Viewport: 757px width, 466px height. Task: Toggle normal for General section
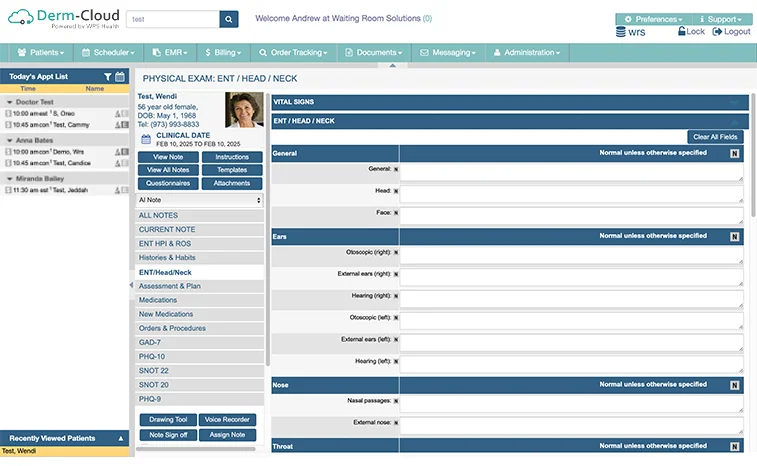pyautogui.click(x=734, y=154)
